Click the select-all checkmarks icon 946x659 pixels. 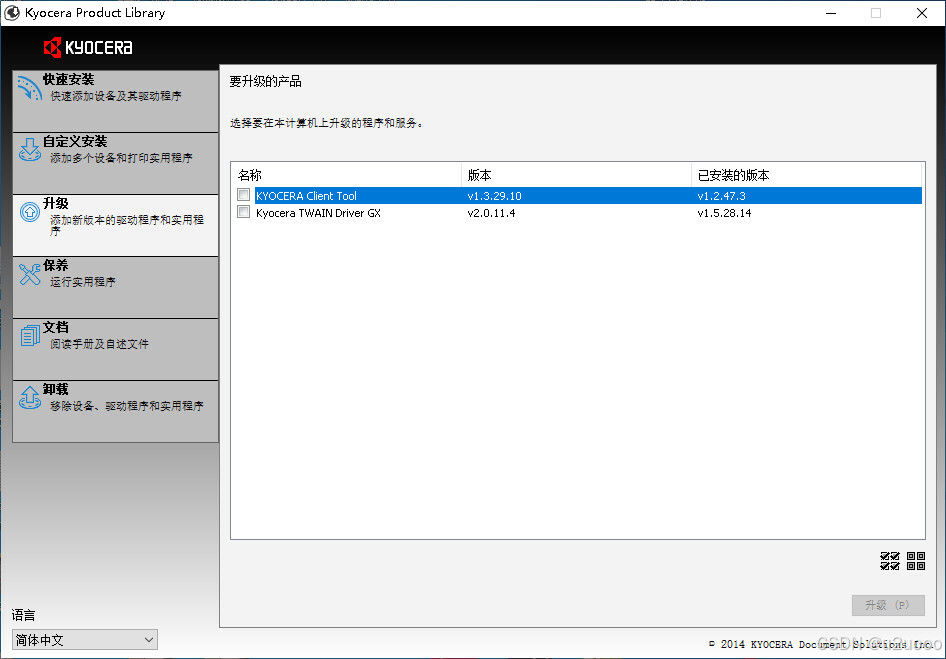[x=890, y=561]
